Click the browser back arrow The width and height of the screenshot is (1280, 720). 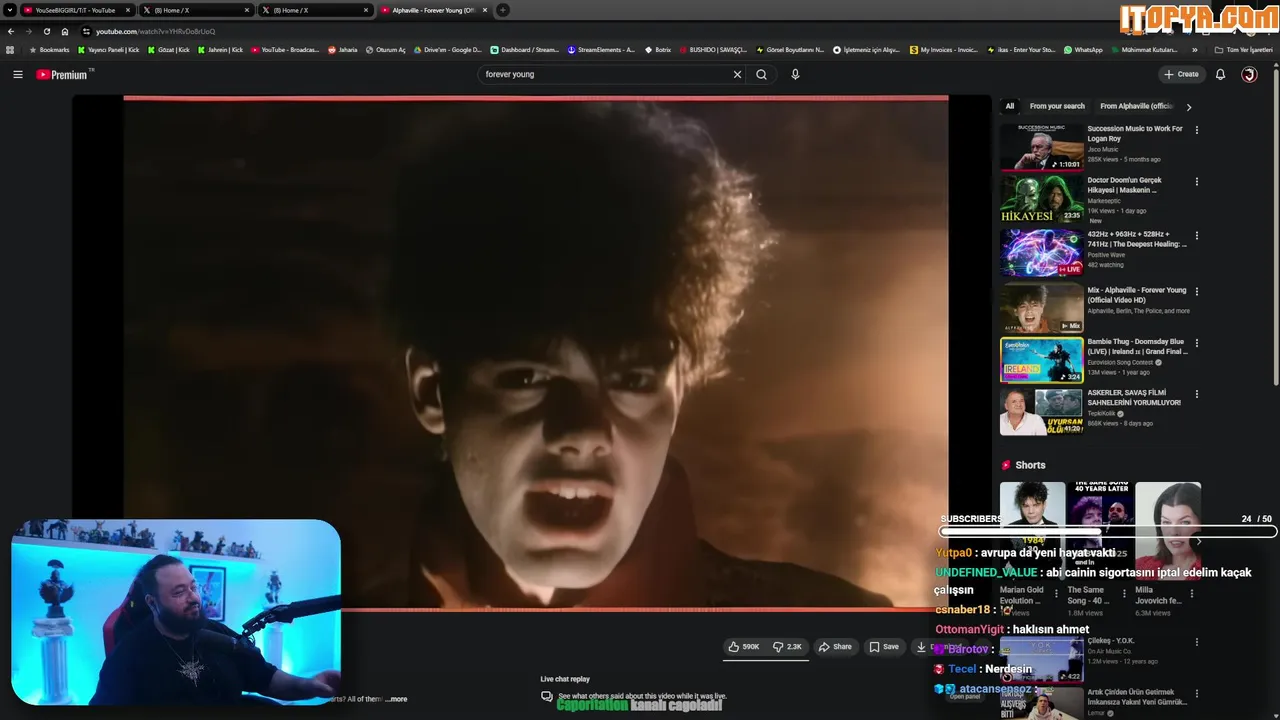[x=11, y=31]
